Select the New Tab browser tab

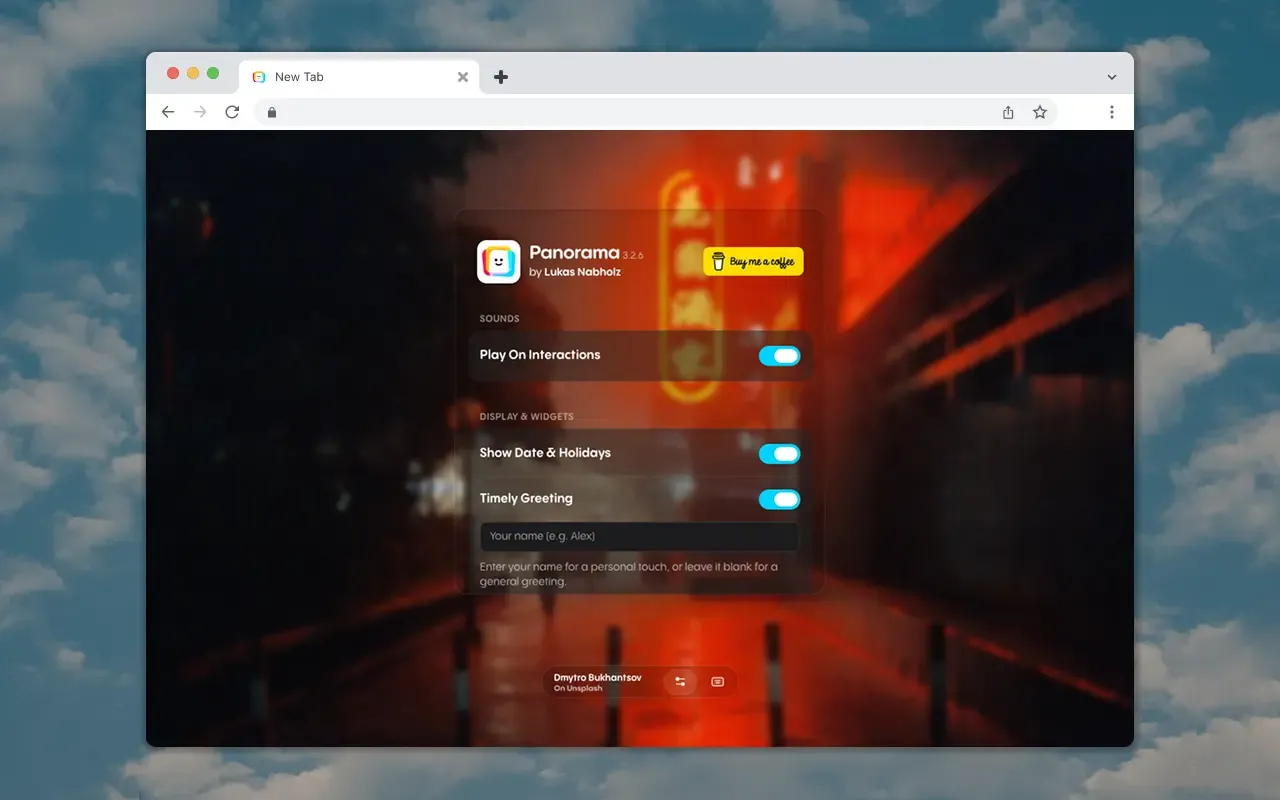click(359, 77)
